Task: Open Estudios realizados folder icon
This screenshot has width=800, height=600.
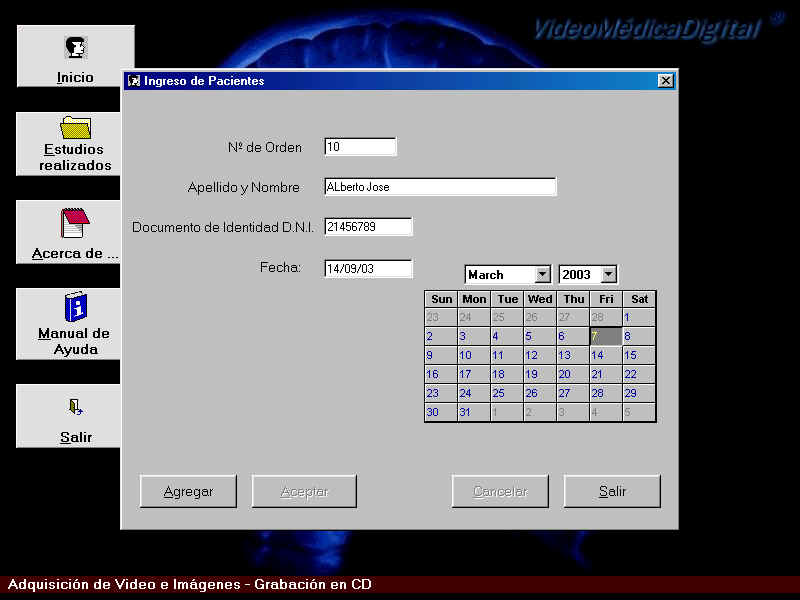Action: 75,128
